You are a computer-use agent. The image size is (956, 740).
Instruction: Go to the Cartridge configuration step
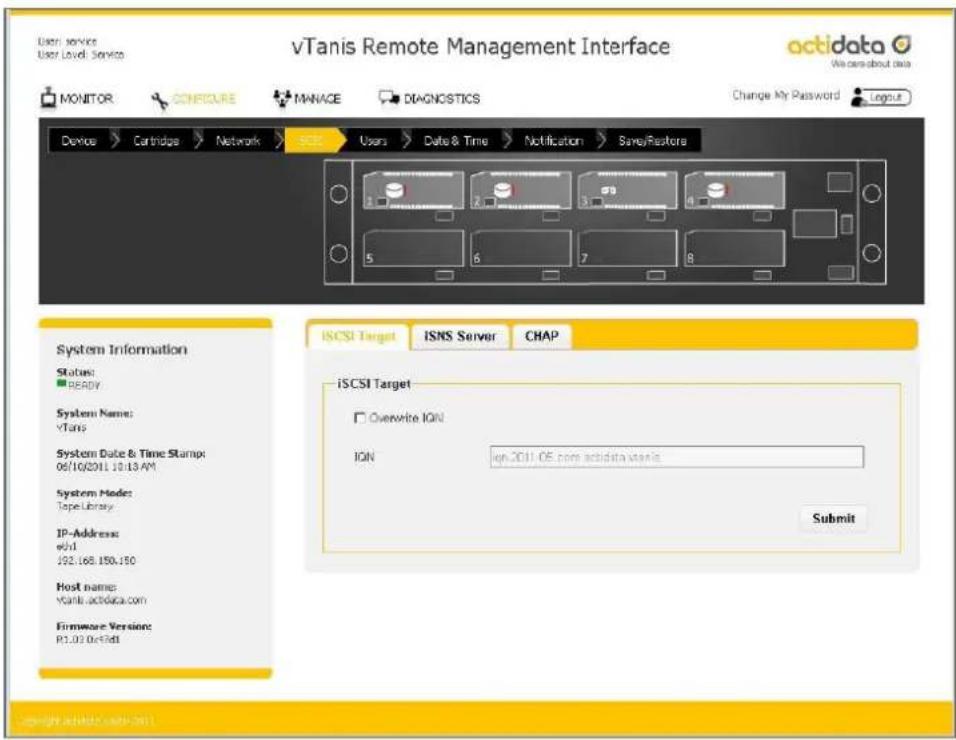(156, 141)
